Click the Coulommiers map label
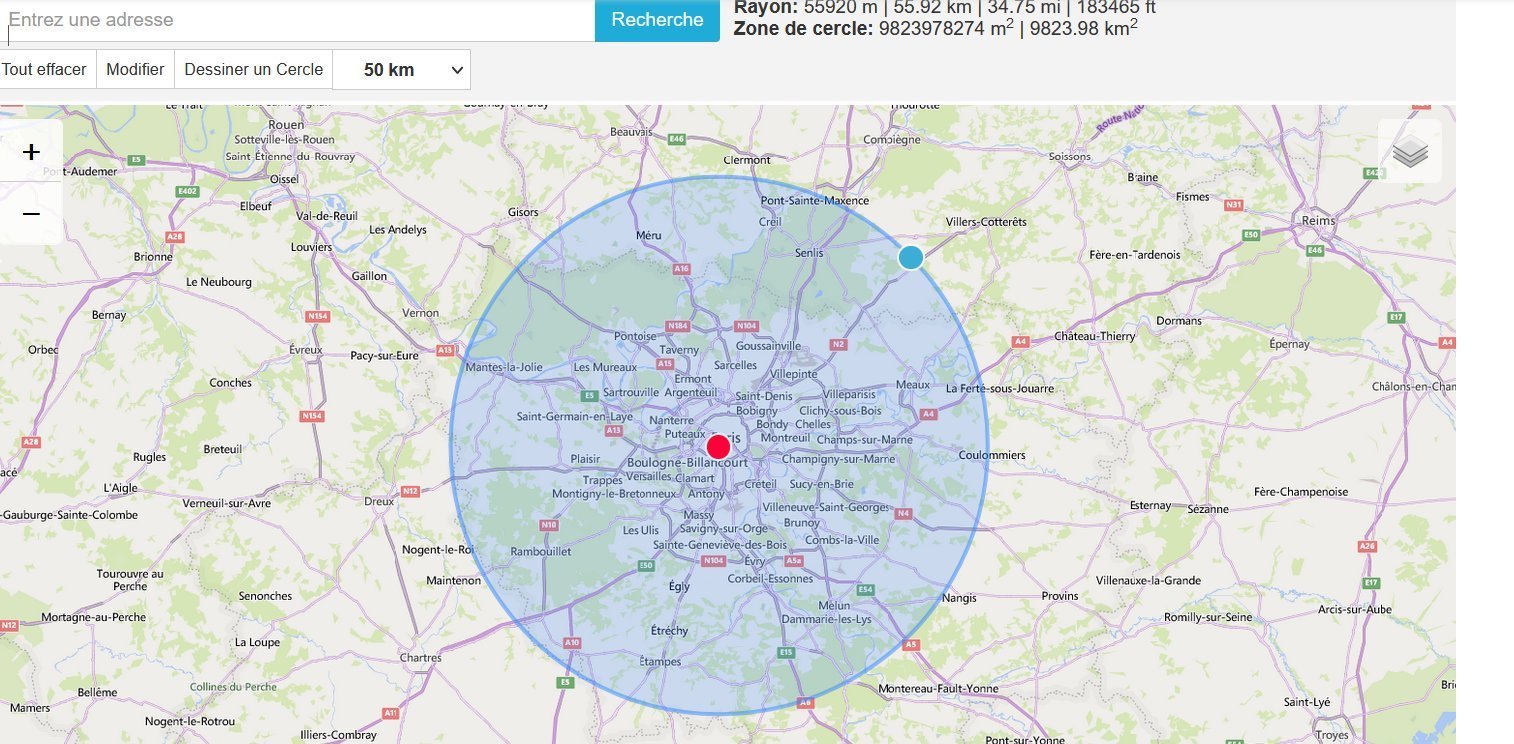This screenshot has height=744, width=1514. click(992, 455)
